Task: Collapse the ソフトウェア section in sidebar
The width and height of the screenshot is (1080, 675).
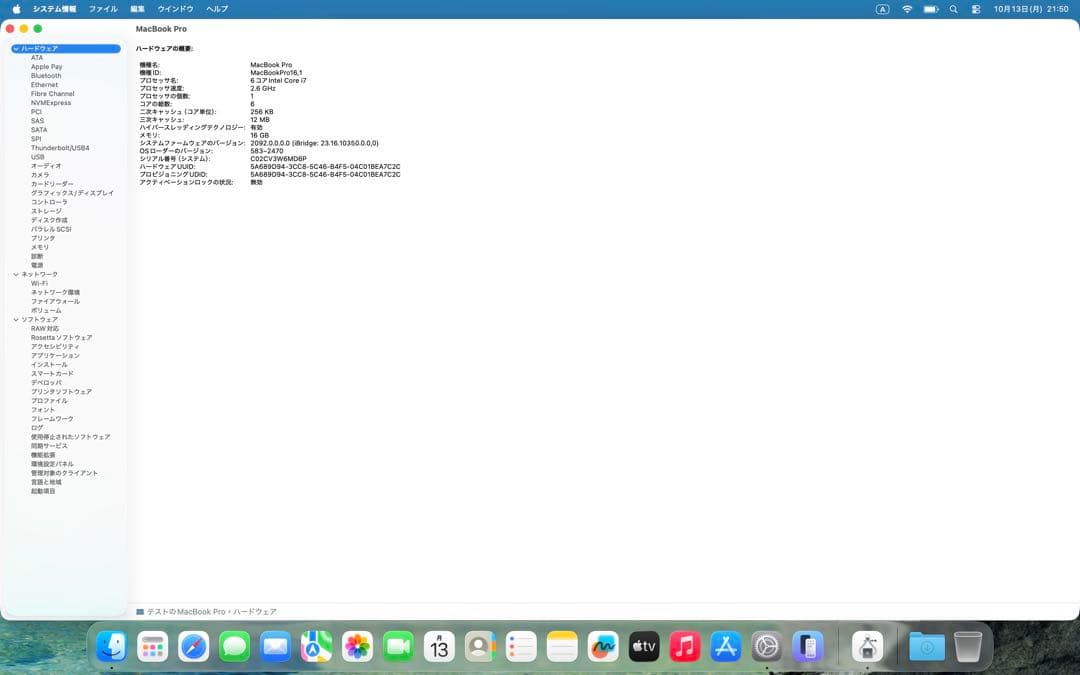Action: tap(16, 319)
